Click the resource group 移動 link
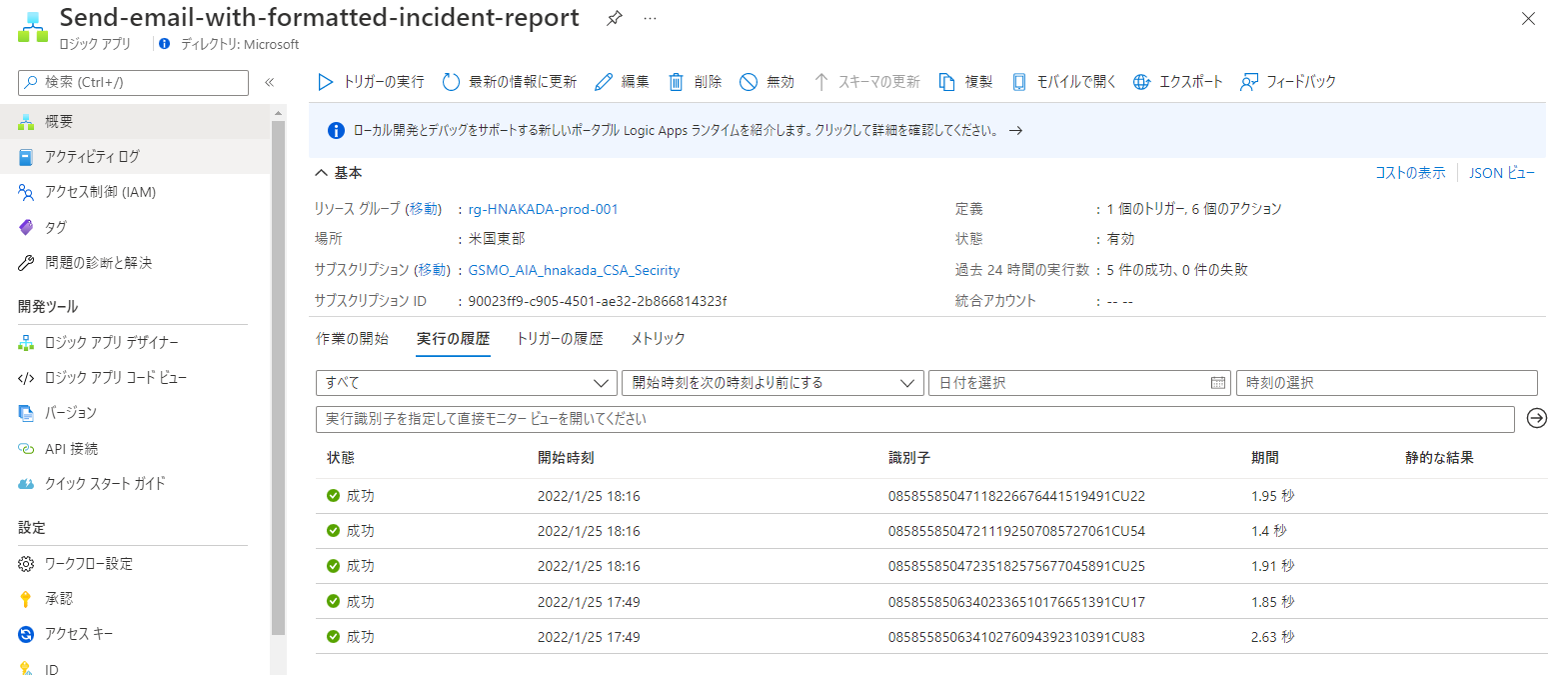This screenshot has width=1568, height=675. click(425, 209)
